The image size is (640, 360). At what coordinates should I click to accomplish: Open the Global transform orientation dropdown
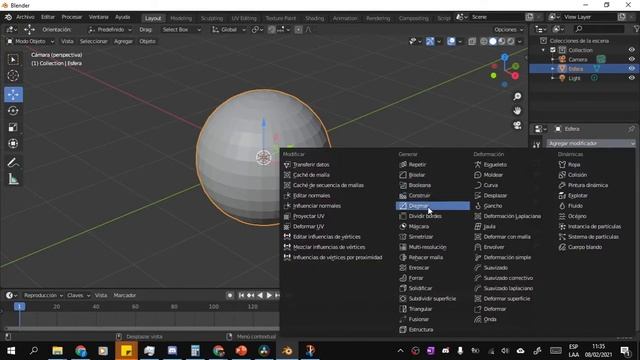pyautogui.click(x=228, y=29)
